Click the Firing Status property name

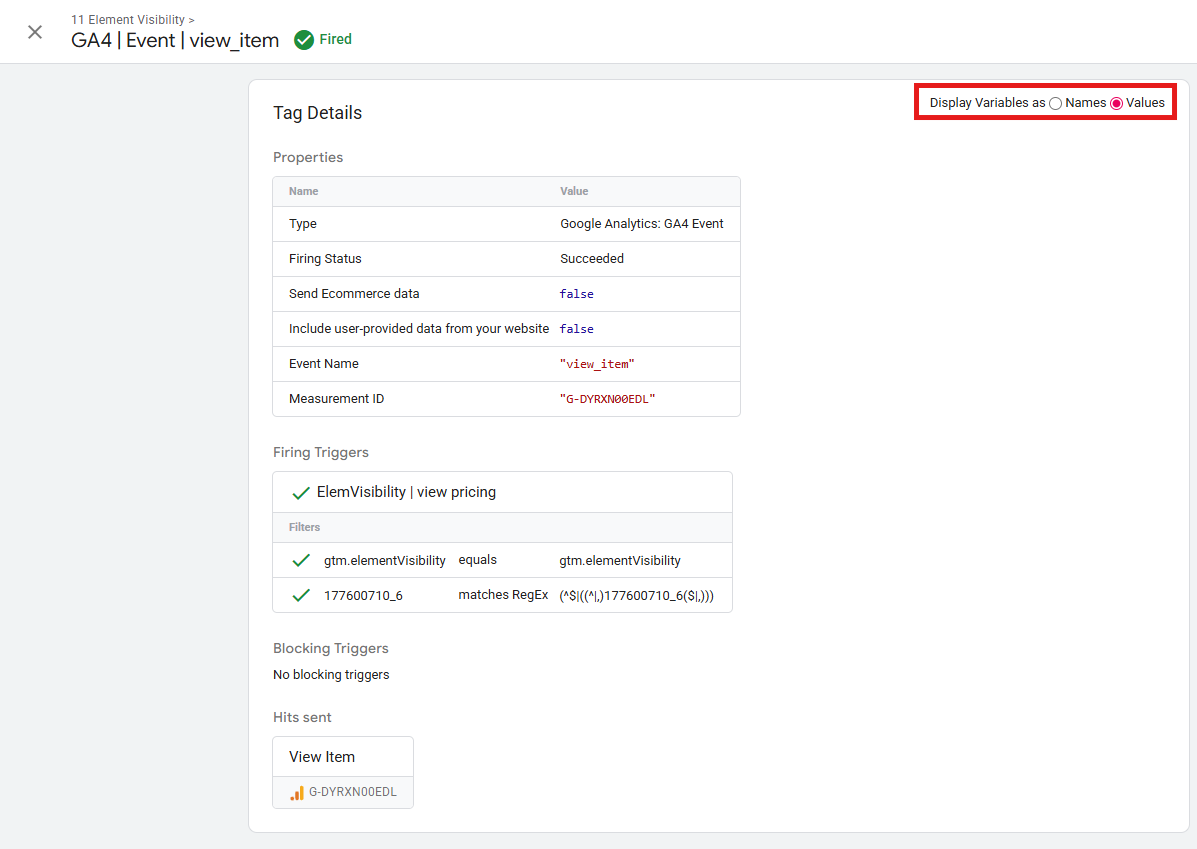tap(325, 259)
